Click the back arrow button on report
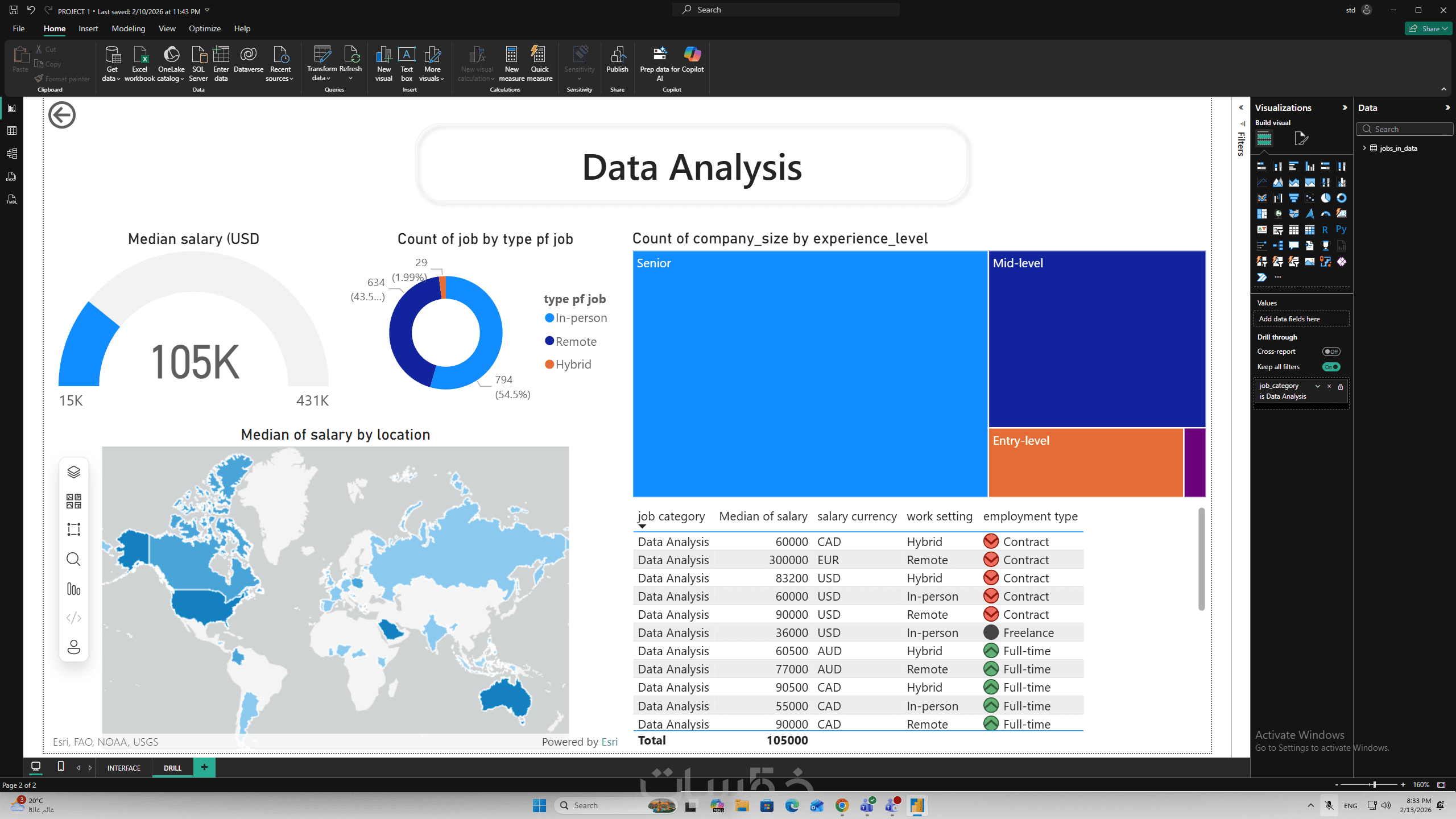 tap(62, 115)
